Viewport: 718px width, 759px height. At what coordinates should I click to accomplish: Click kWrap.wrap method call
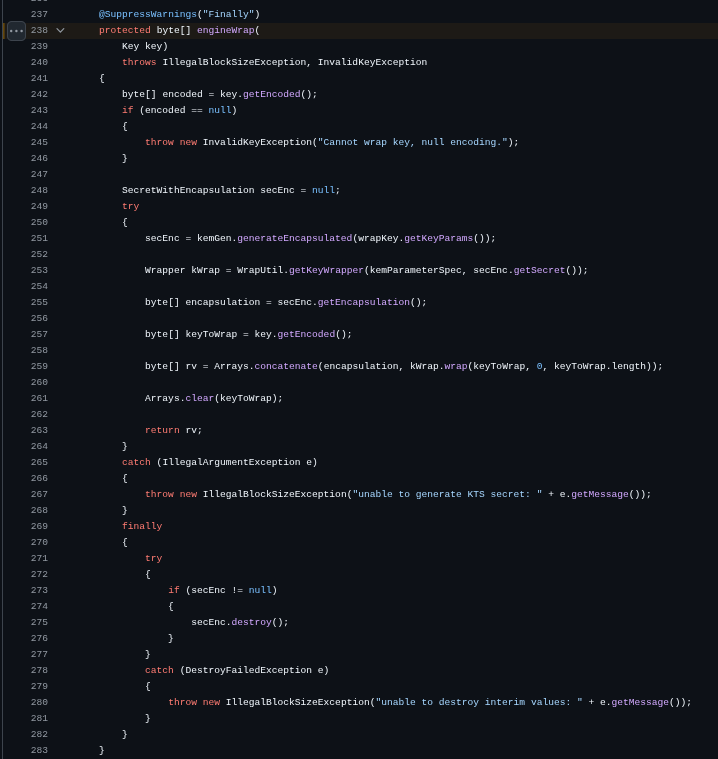(x=439, y=366)
